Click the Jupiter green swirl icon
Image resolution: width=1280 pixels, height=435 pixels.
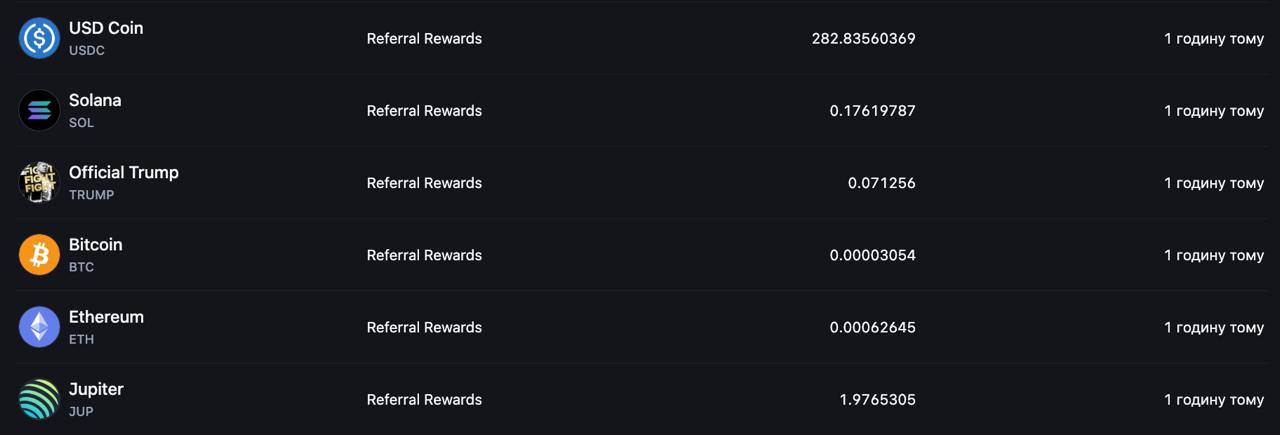click(40, 399)
